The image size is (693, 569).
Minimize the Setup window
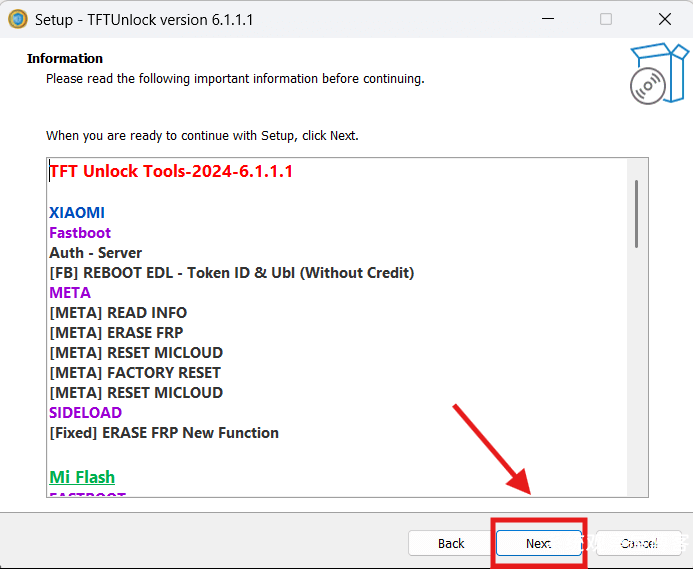pyautogui.click(x=548, y=19)
